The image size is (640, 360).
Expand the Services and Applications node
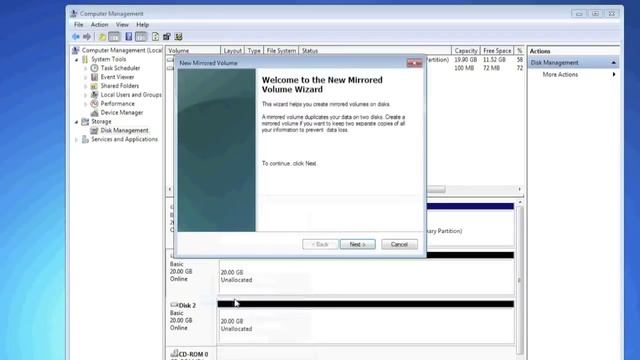76,140
